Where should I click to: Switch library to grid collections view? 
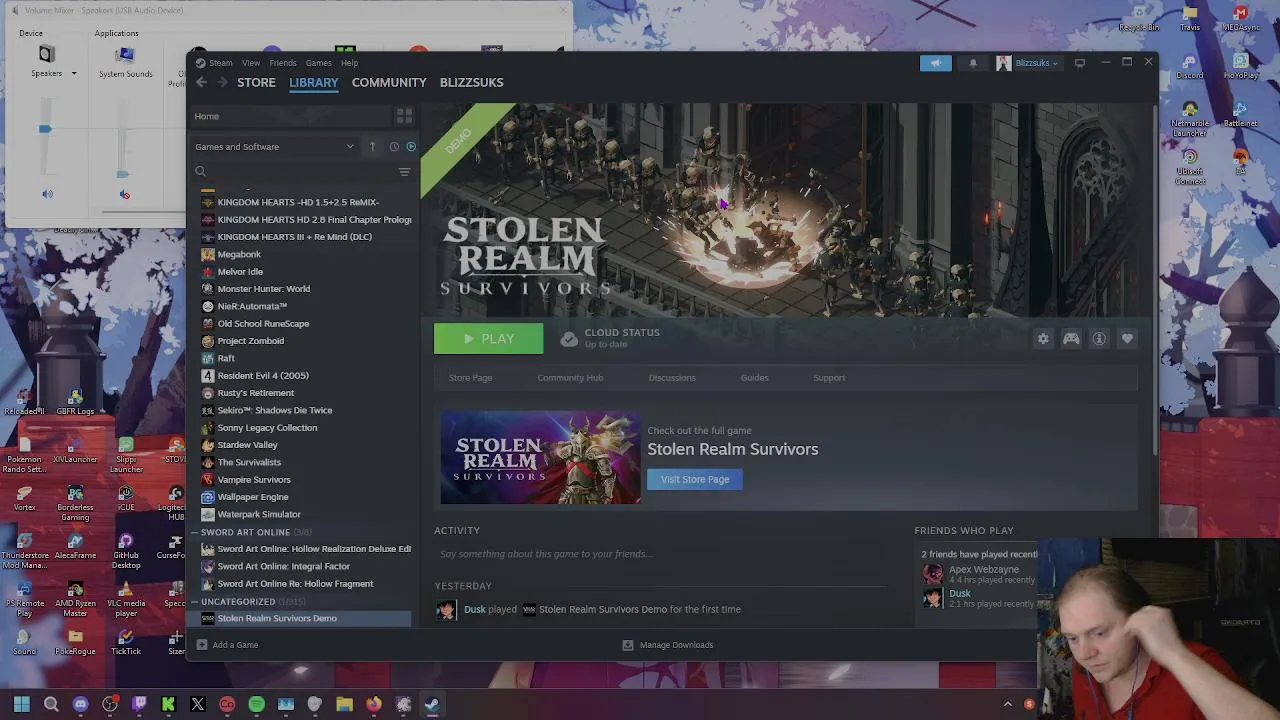[404, 116]
